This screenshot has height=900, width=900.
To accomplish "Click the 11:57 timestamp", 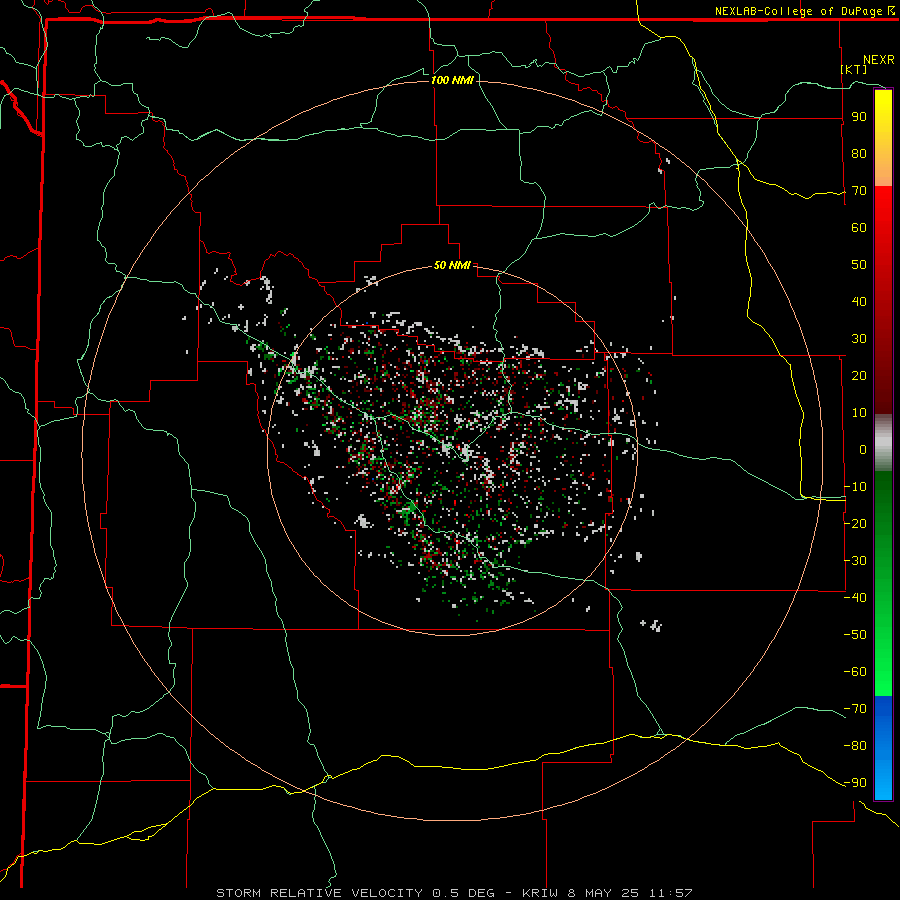I will [671, 893].
